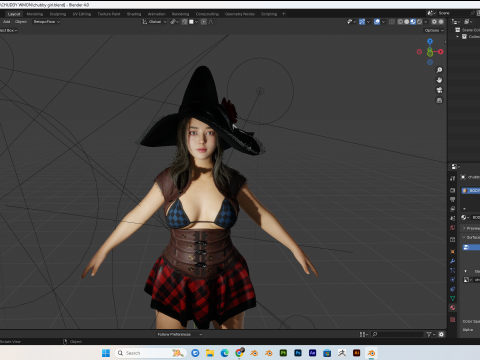Image resolution: width=480 pixels, height=360 pixels.
Task: Open the Compositing workspace tab
Action: point(207,14)
